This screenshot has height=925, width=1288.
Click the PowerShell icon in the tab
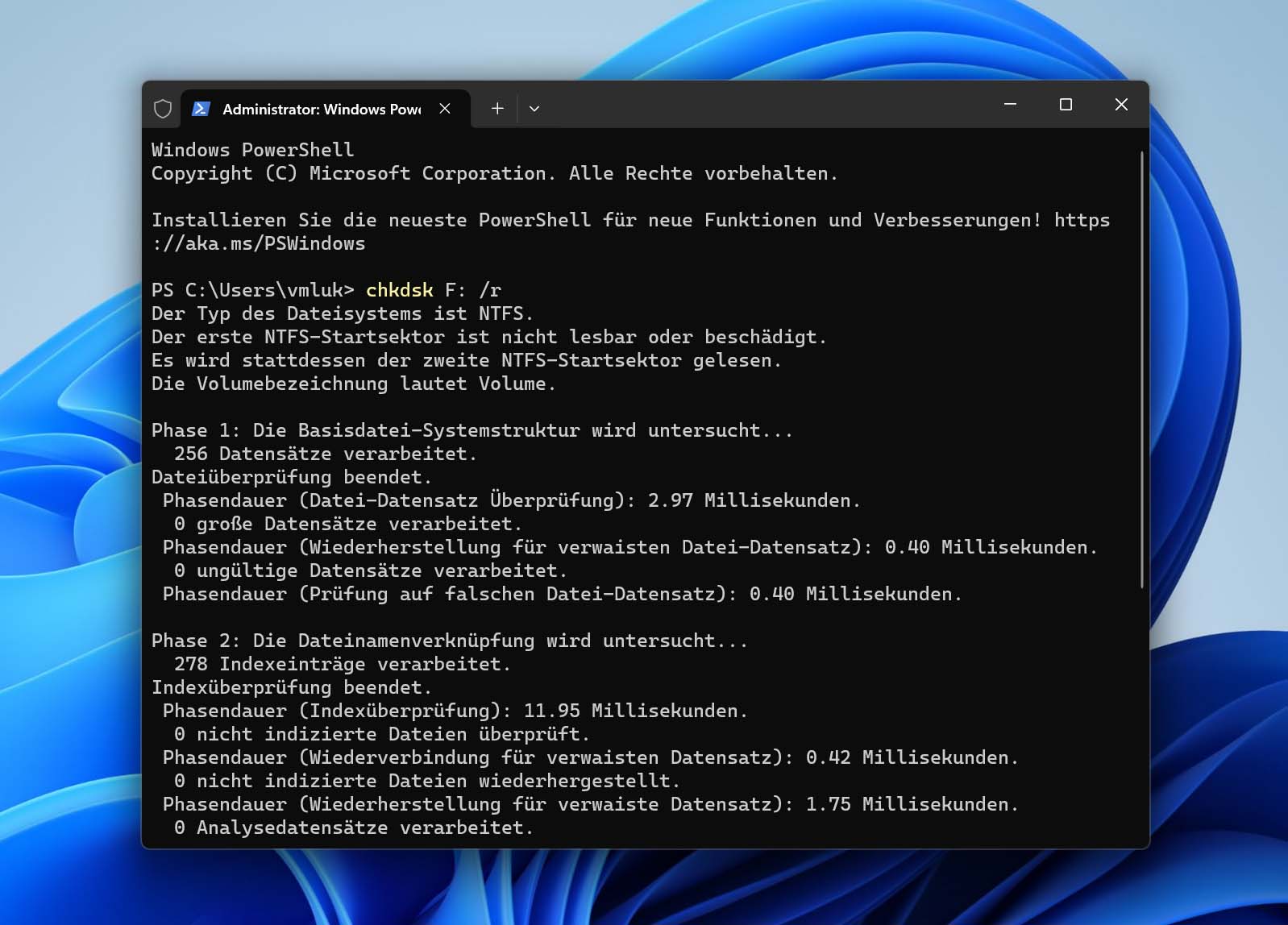pyautogui.click(x=201, y=109)
